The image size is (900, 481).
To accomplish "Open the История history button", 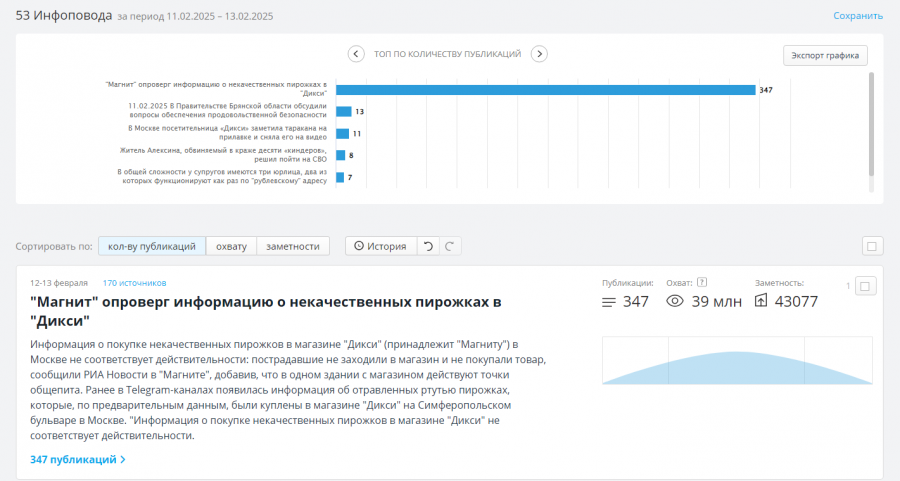I will click(381, 246).
